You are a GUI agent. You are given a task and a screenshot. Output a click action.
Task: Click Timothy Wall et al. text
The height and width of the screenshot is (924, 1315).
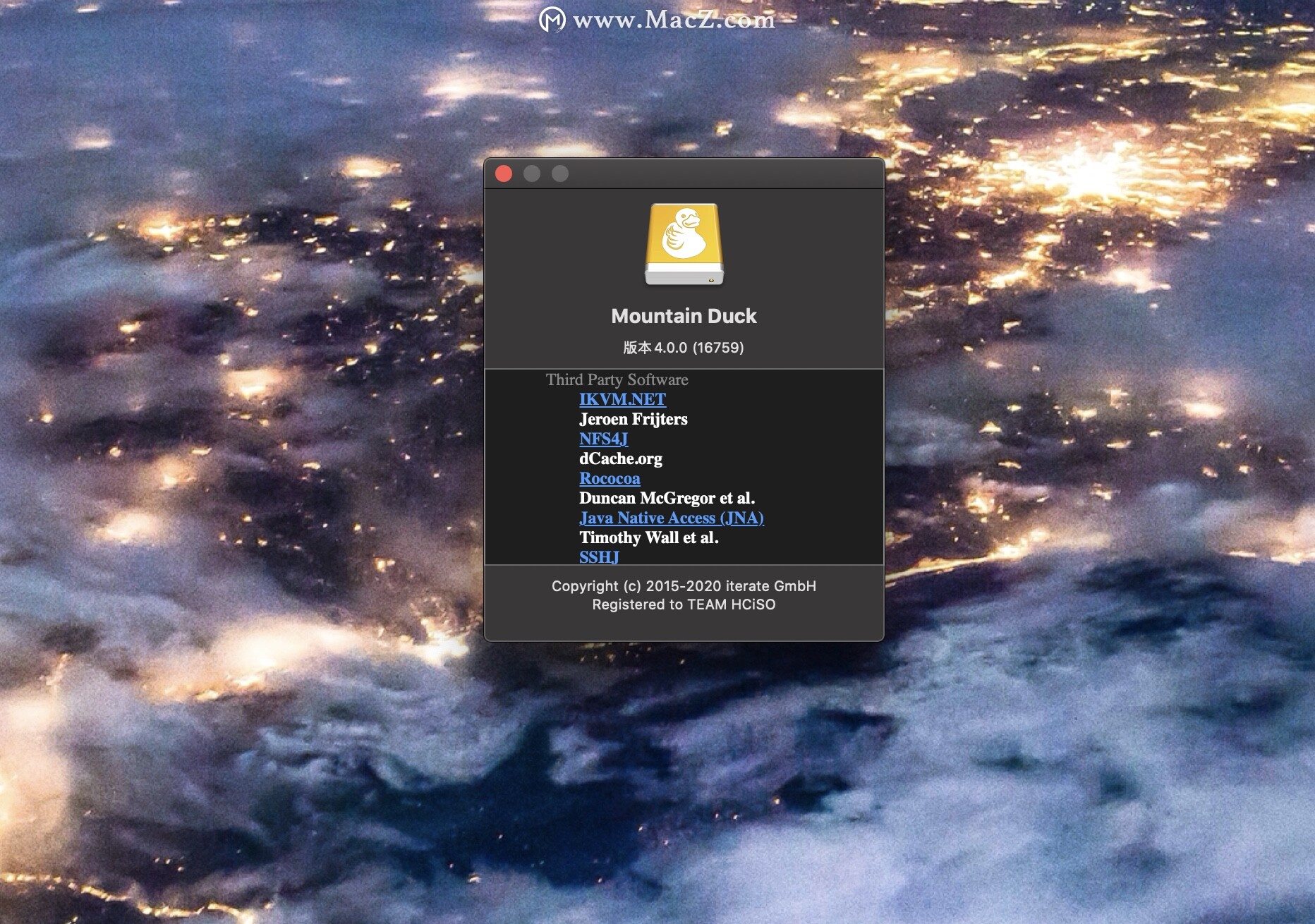[x=648, y=537]
